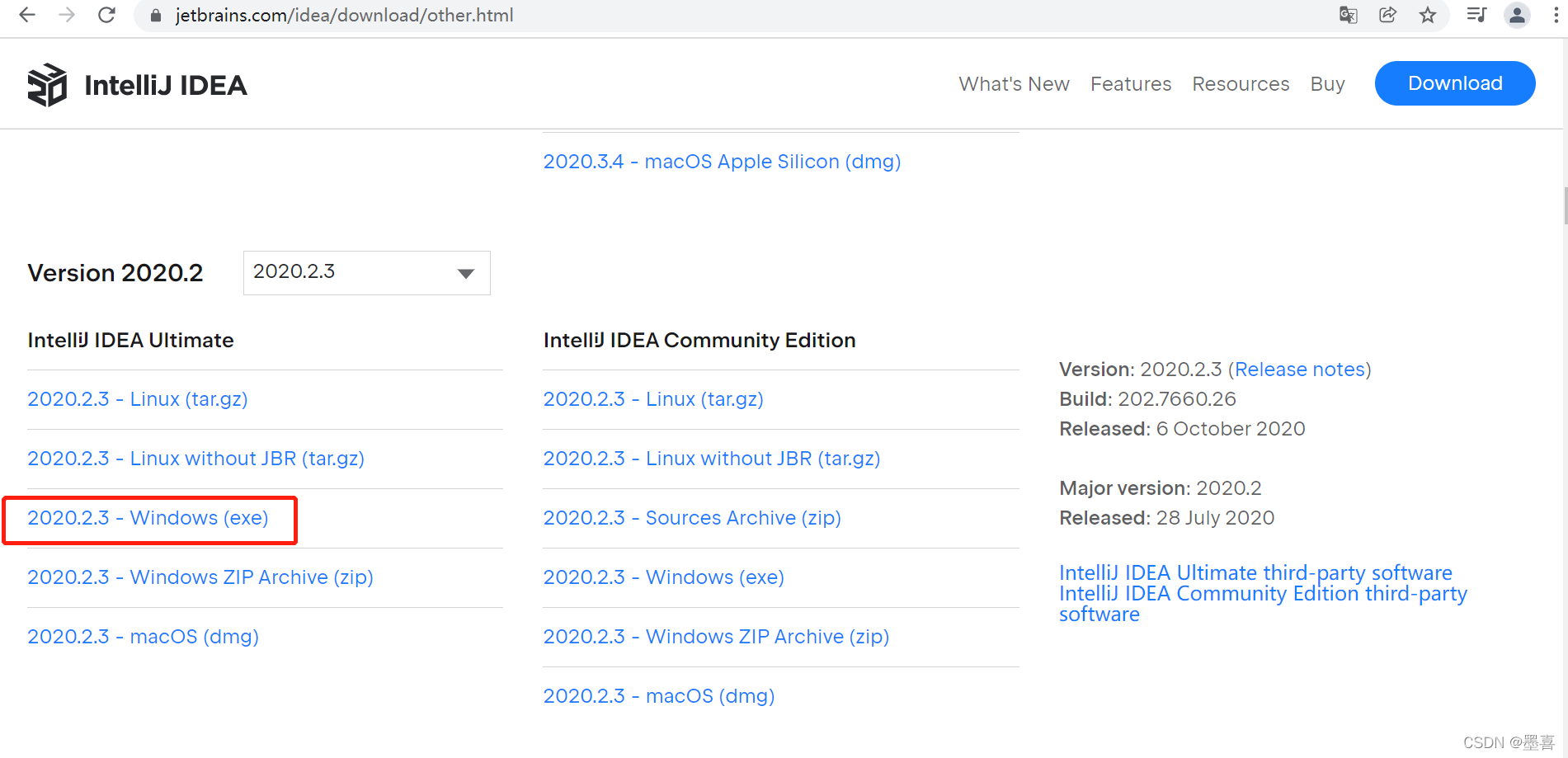Click the Released: 28 July 2020 text
The height and width of the screenshot is (758, 1568).
click(x=1166, y=518)
